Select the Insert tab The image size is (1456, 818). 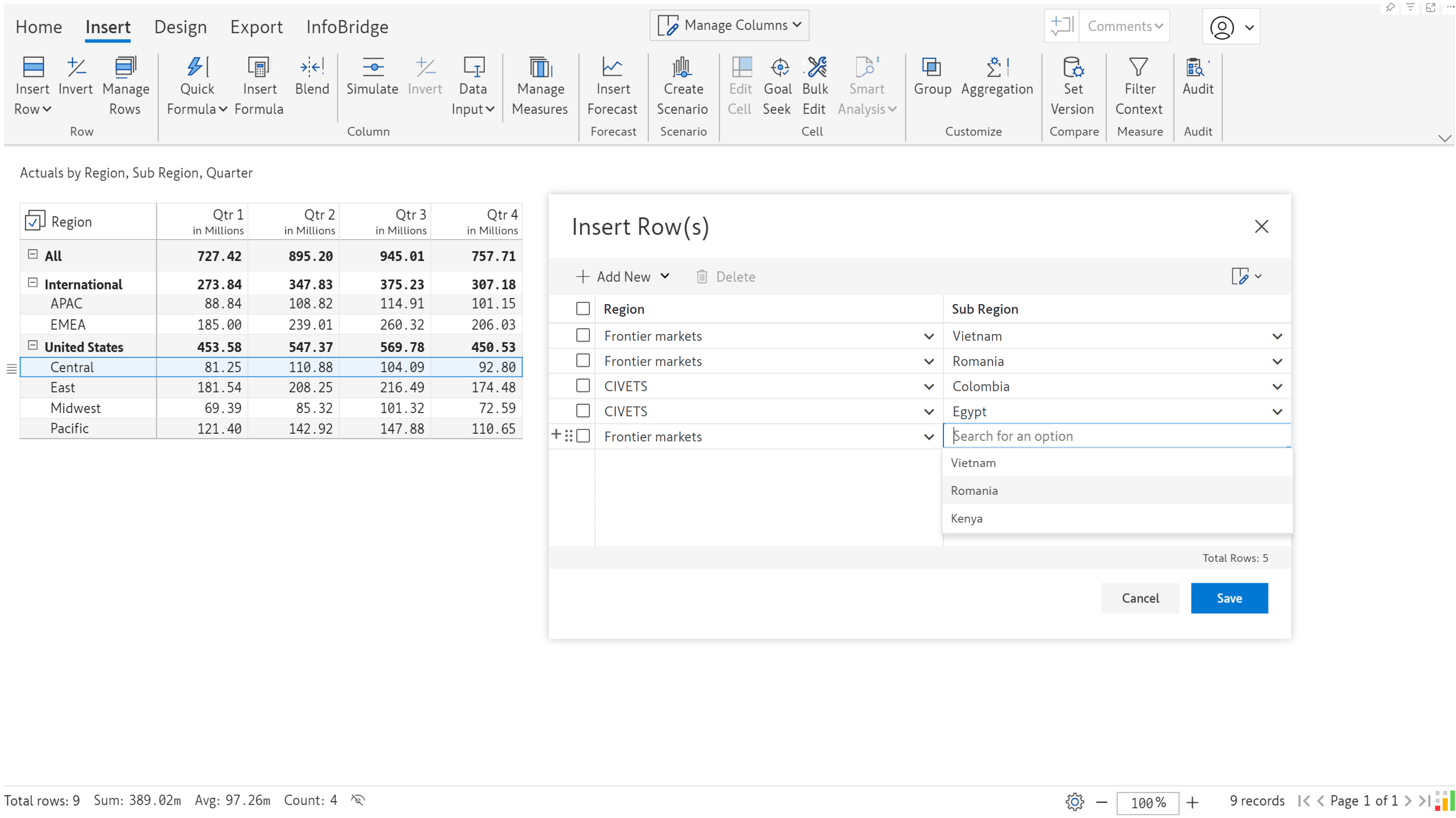point(108,27)
